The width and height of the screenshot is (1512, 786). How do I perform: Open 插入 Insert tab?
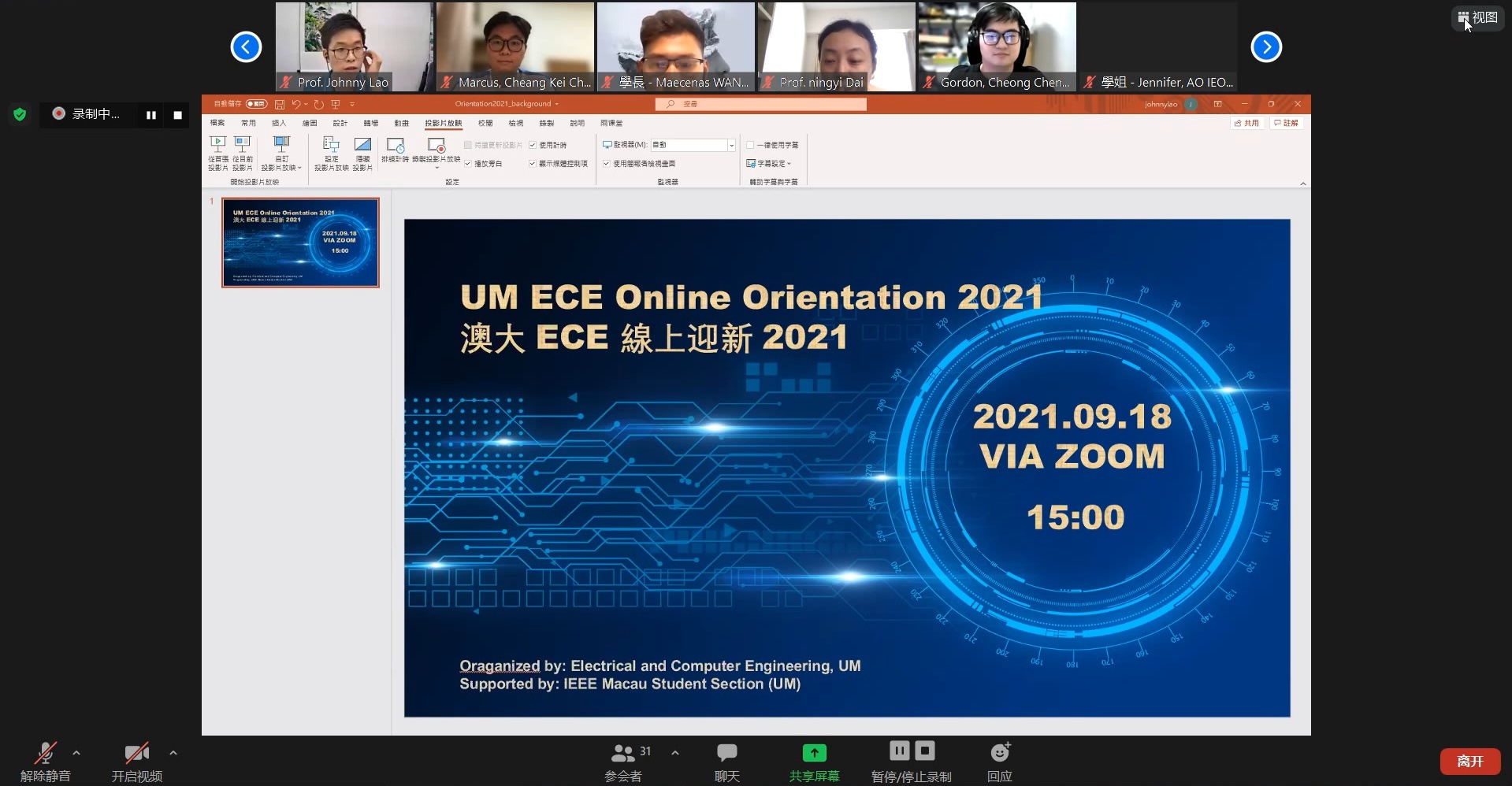tap(279, 123)
